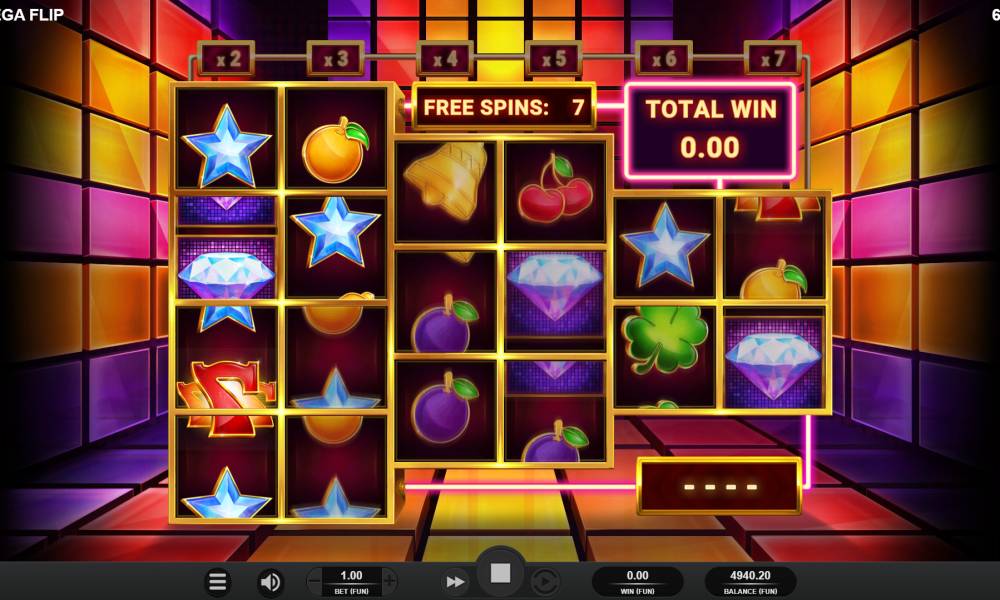Open the hamburger menu icon

point(217,582)
